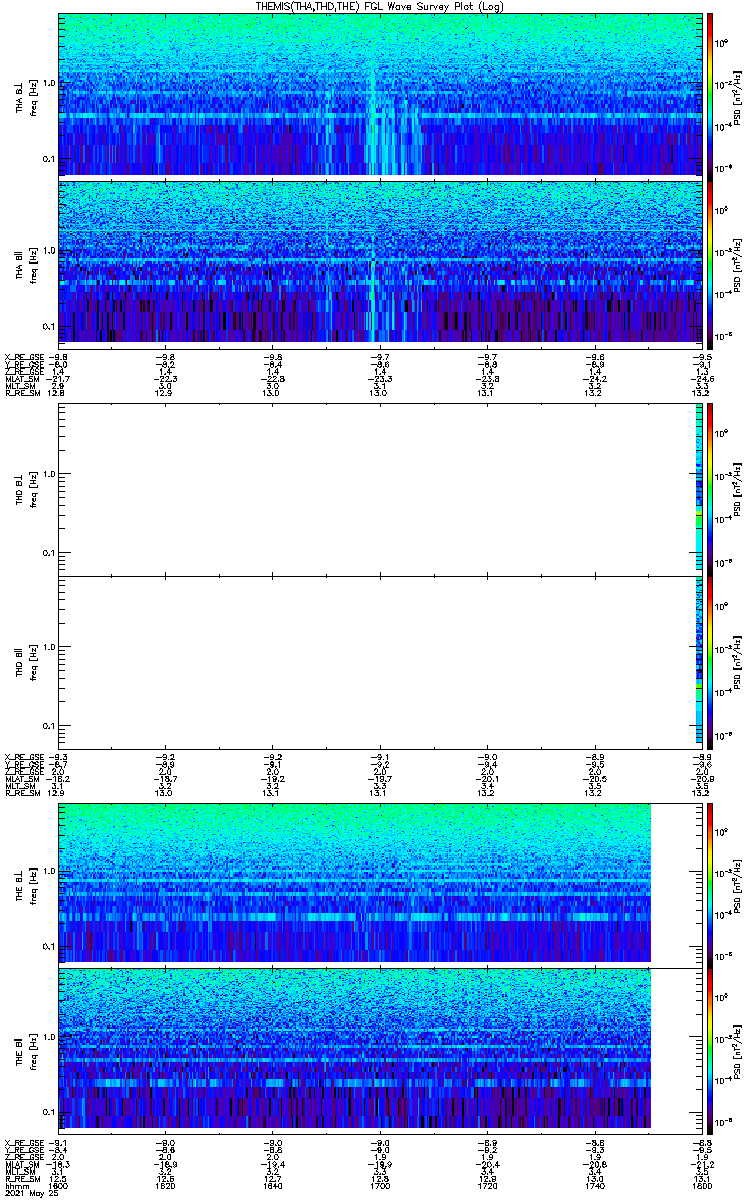Image resolution: width=750 pixels, height=1200 pixels.
Task: Click the PSD color bar beside THE B-parallel panel
Action: 710,1049
